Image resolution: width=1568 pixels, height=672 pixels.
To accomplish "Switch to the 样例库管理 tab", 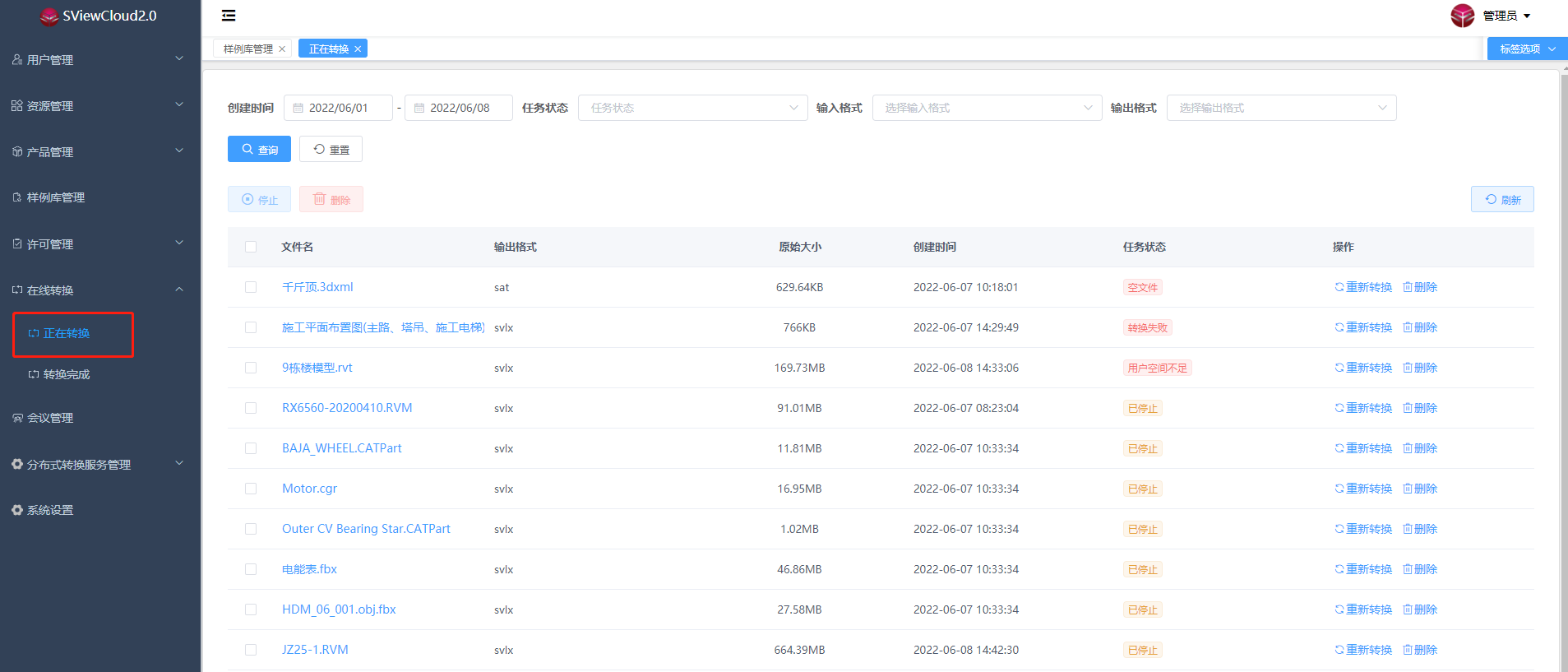I will pos(247,49).
